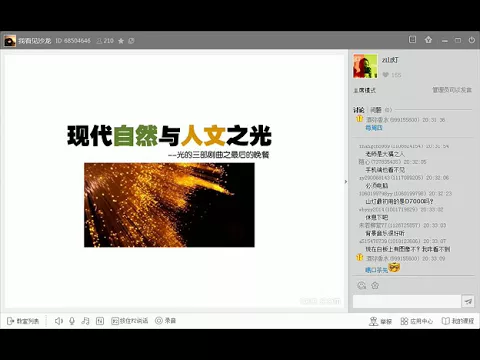Image resolution: width=480 pixels, height=360 pixels.
Task: Open the member count icon showing 210
Action: pyautogui.click(x=105, y=41)
